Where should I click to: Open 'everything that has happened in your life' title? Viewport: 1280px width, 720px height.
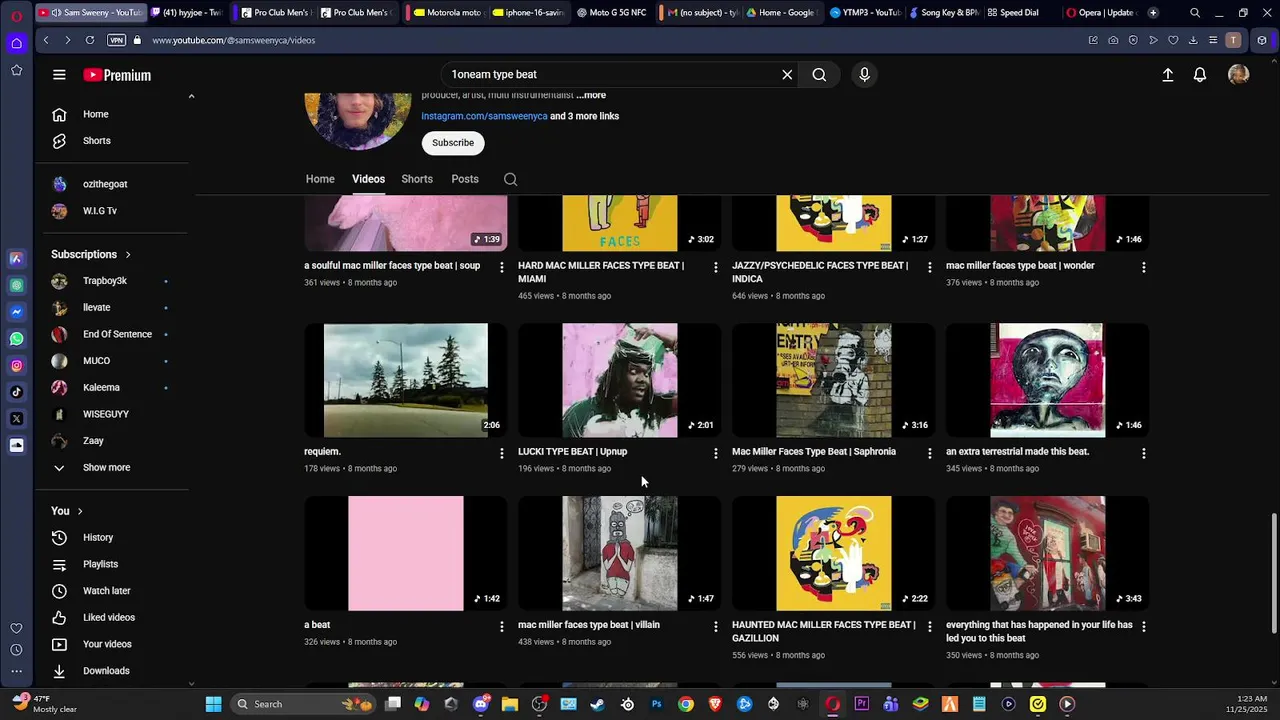click(1039, 632)
